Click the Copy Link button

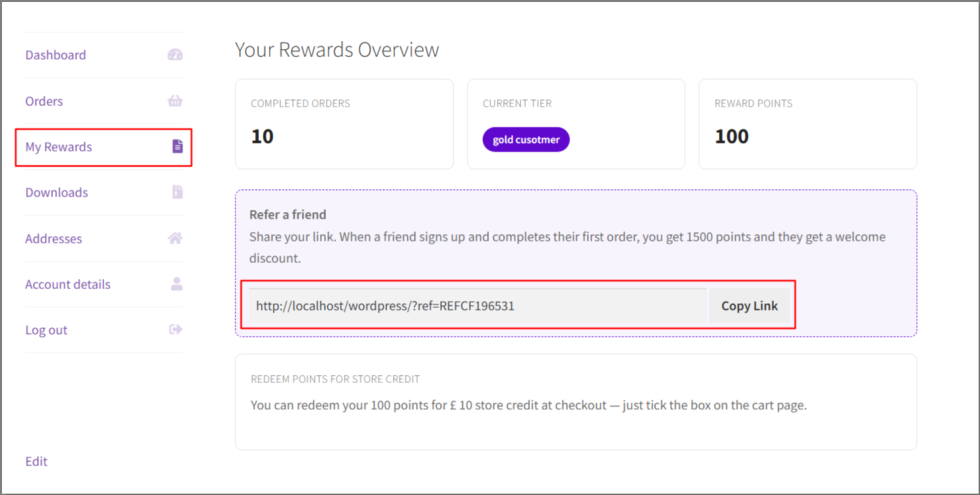click(749, 306)
